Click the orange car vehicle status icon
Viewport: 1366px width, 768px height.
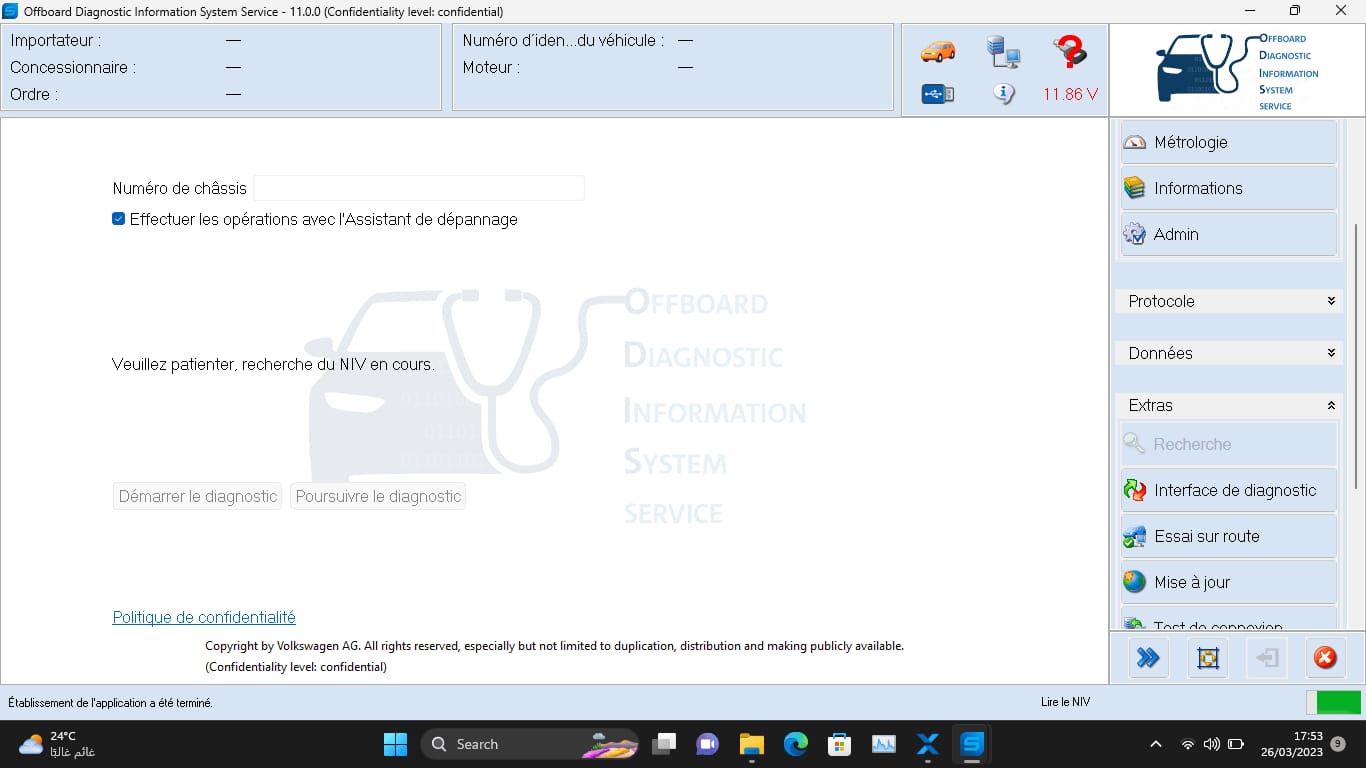(x=937, y=51)
